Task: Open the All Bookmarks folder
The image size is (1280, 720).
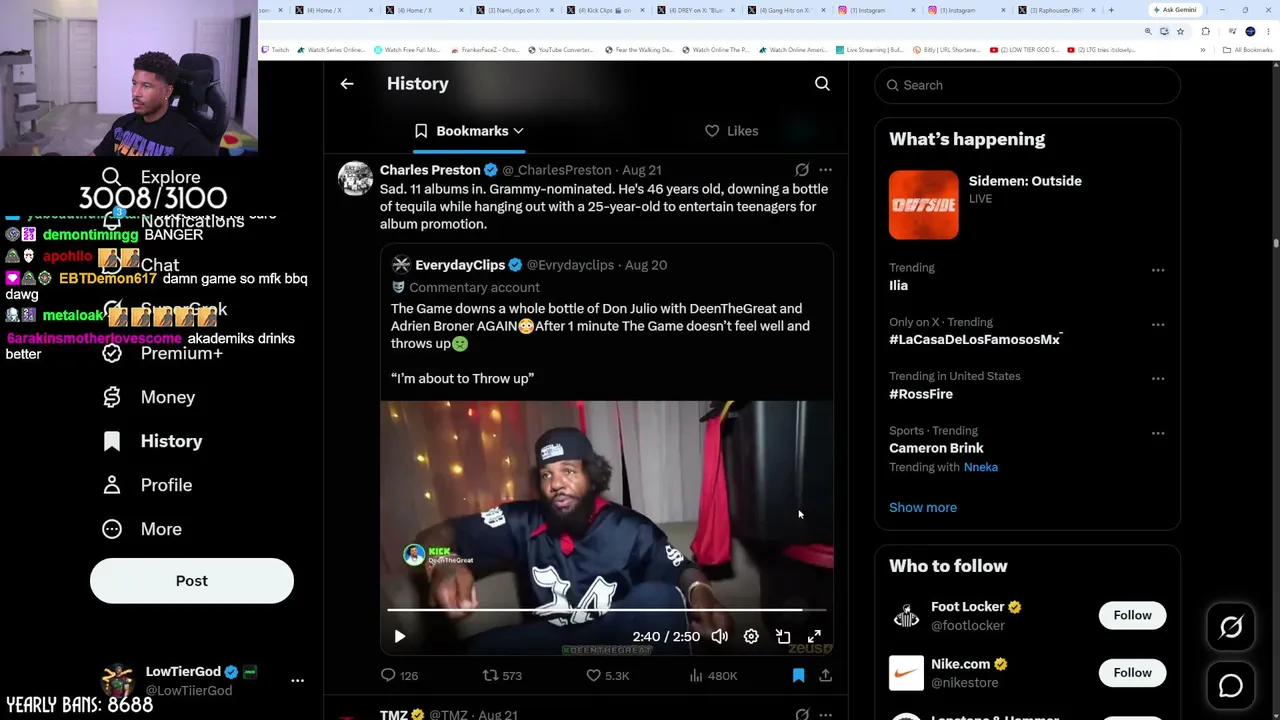Action: [x=1247, y=50]
